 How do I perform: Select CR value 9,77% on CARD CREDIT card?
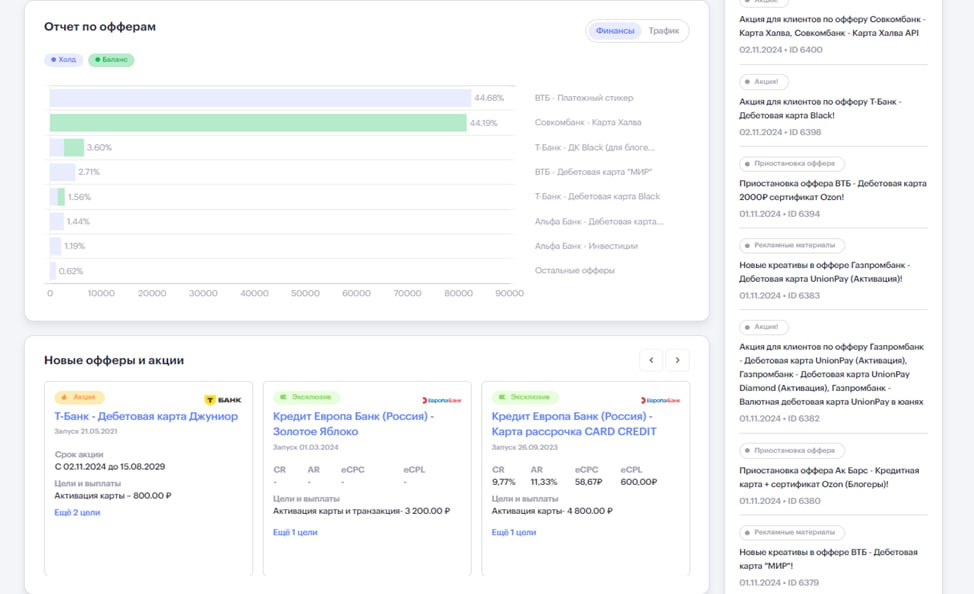tap(504, 482)
